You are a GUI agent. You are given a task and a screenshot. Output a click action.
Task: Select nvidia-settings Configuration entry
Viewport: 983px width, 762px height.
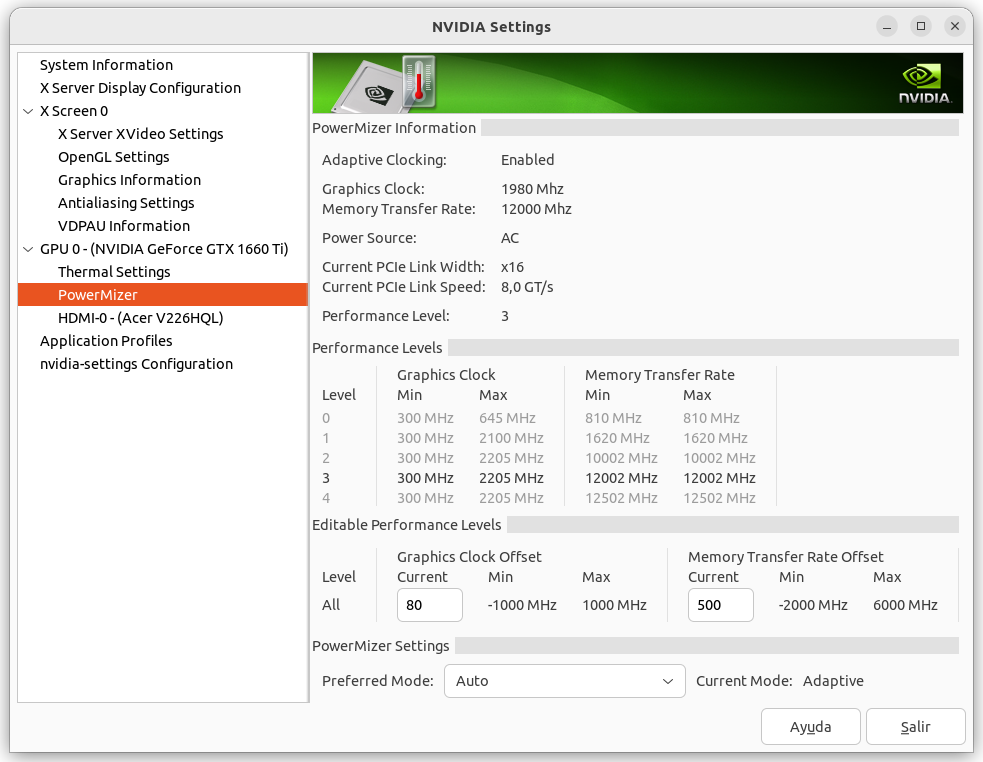pyautogui.click(x=136, y=364)
